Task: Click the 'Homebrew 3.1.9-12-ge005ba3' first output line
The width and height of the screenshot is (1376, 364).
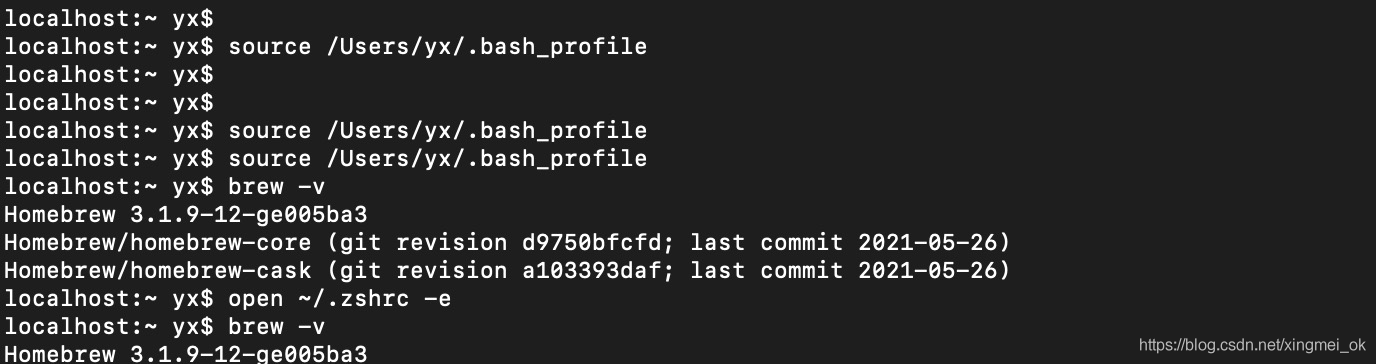Action: pyautogui.click(x=186, y=214)
